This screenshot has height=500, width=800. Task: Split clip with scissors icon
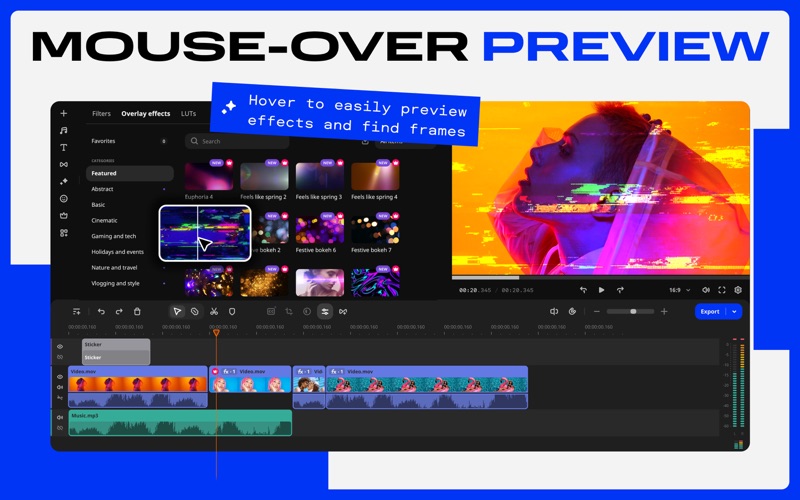tap(214, 311)
